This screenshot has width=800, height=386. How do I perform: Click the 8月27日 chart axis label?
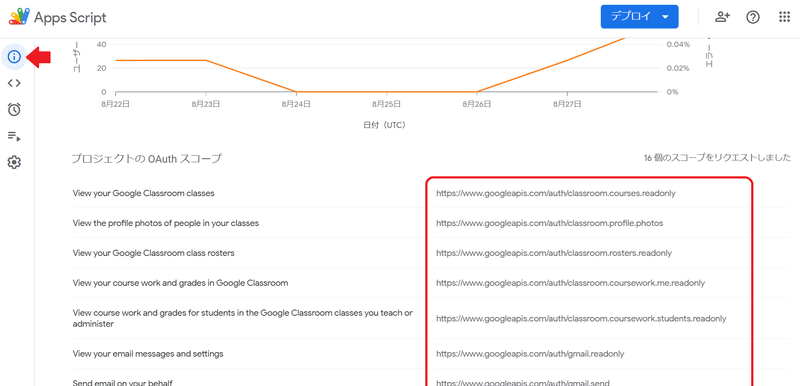click(567, 104)
